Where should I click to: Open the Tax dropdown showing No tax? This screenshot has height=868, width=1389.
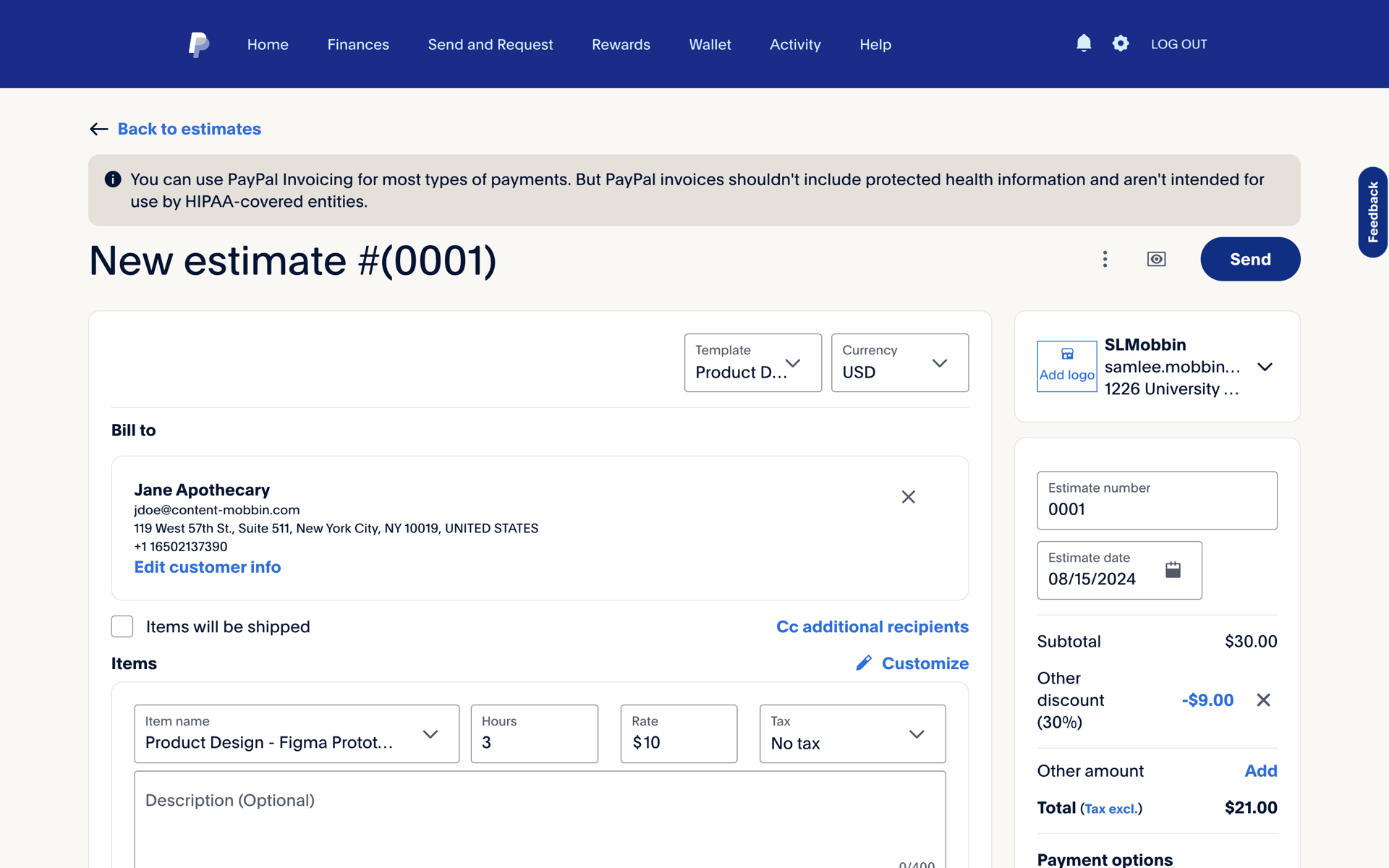(x=852, y=733)
